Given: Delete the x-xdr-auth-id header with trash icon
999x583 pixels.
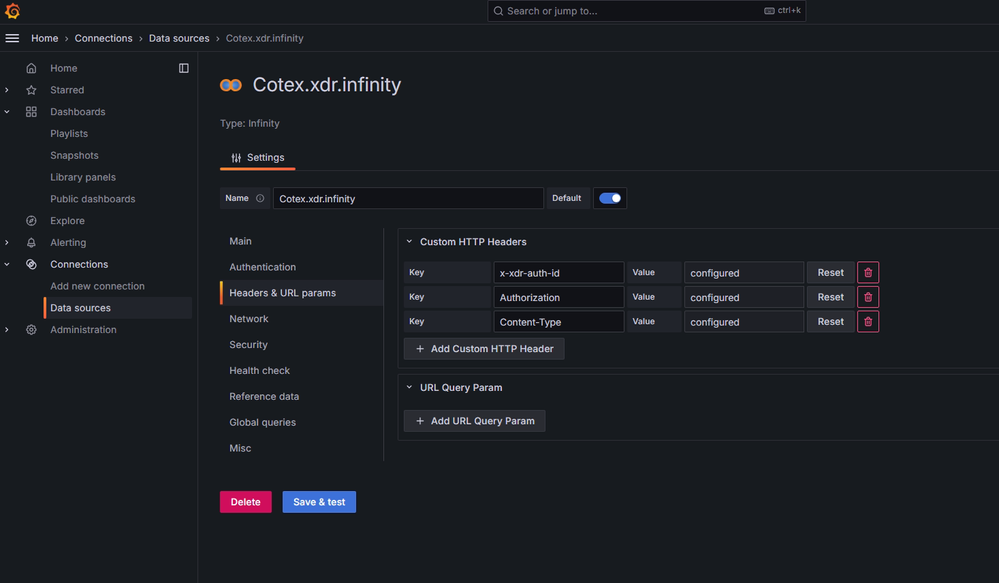Looking at the screenshot, I should pos(868,272).
